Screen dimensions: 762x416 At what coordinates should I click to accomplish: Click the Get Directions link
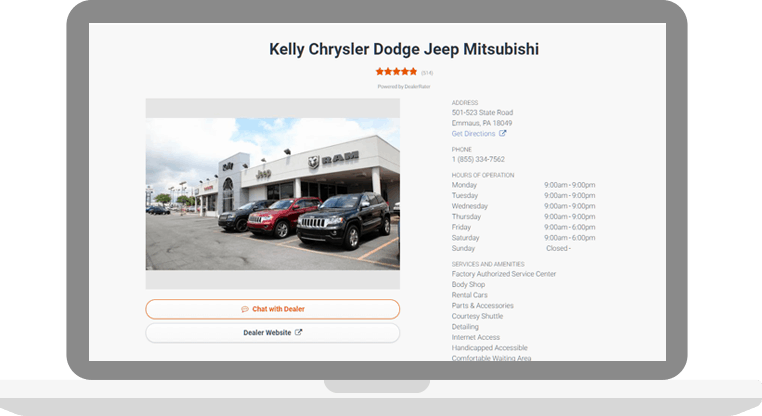pyautogui.click(x=473, y=134)
